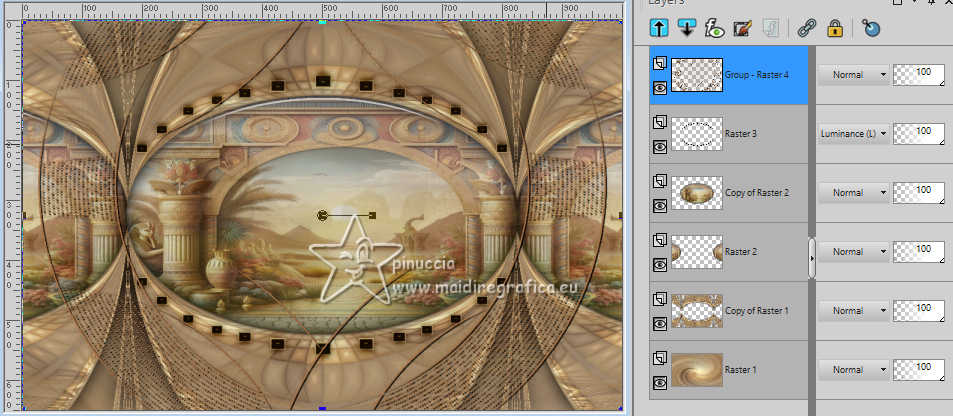Screen dimensions: 953x416
Task: Click layer type icon of Raster 2
Action: coord(659,240)
